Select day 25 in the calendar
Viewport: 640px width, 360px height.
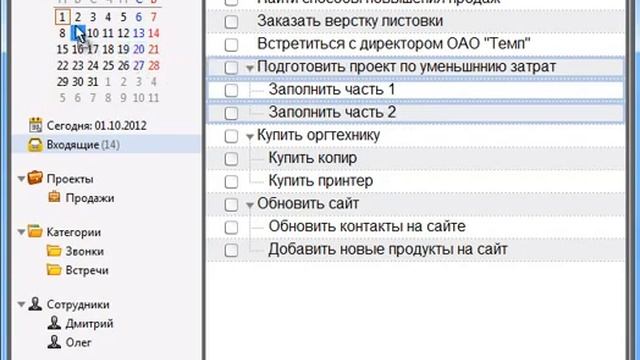point(108,65)
